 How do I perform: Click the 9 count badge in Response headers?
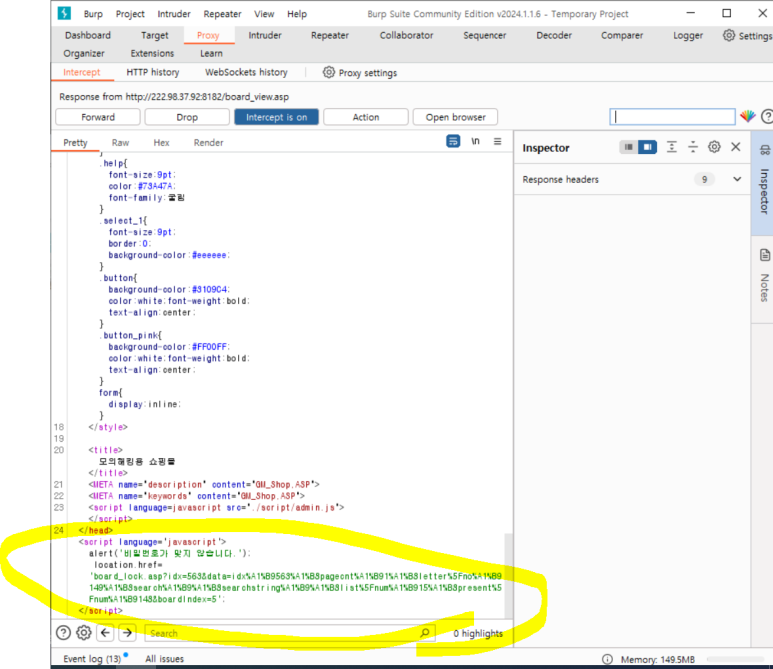click(x=704, y=179)
